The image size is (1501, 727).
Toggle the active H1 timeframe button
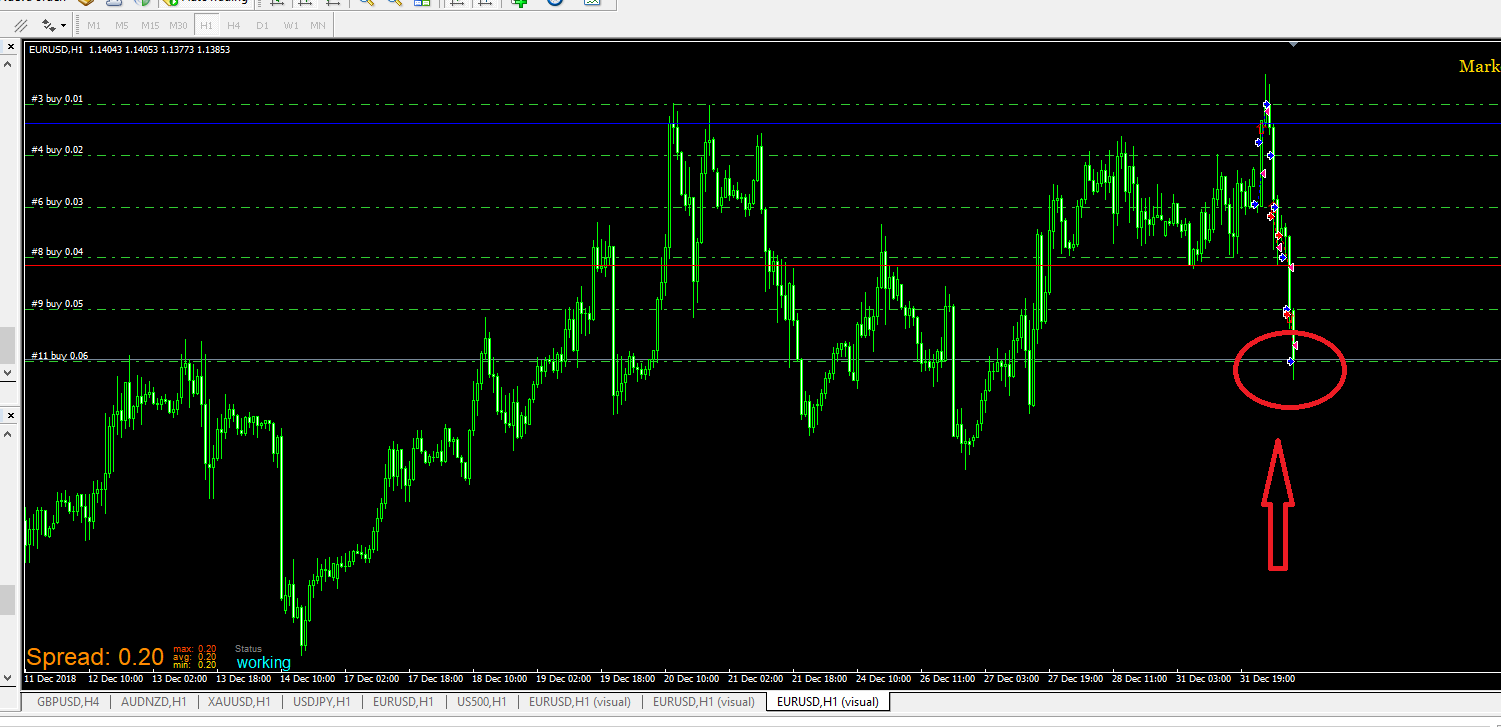(x=206, y=24)
